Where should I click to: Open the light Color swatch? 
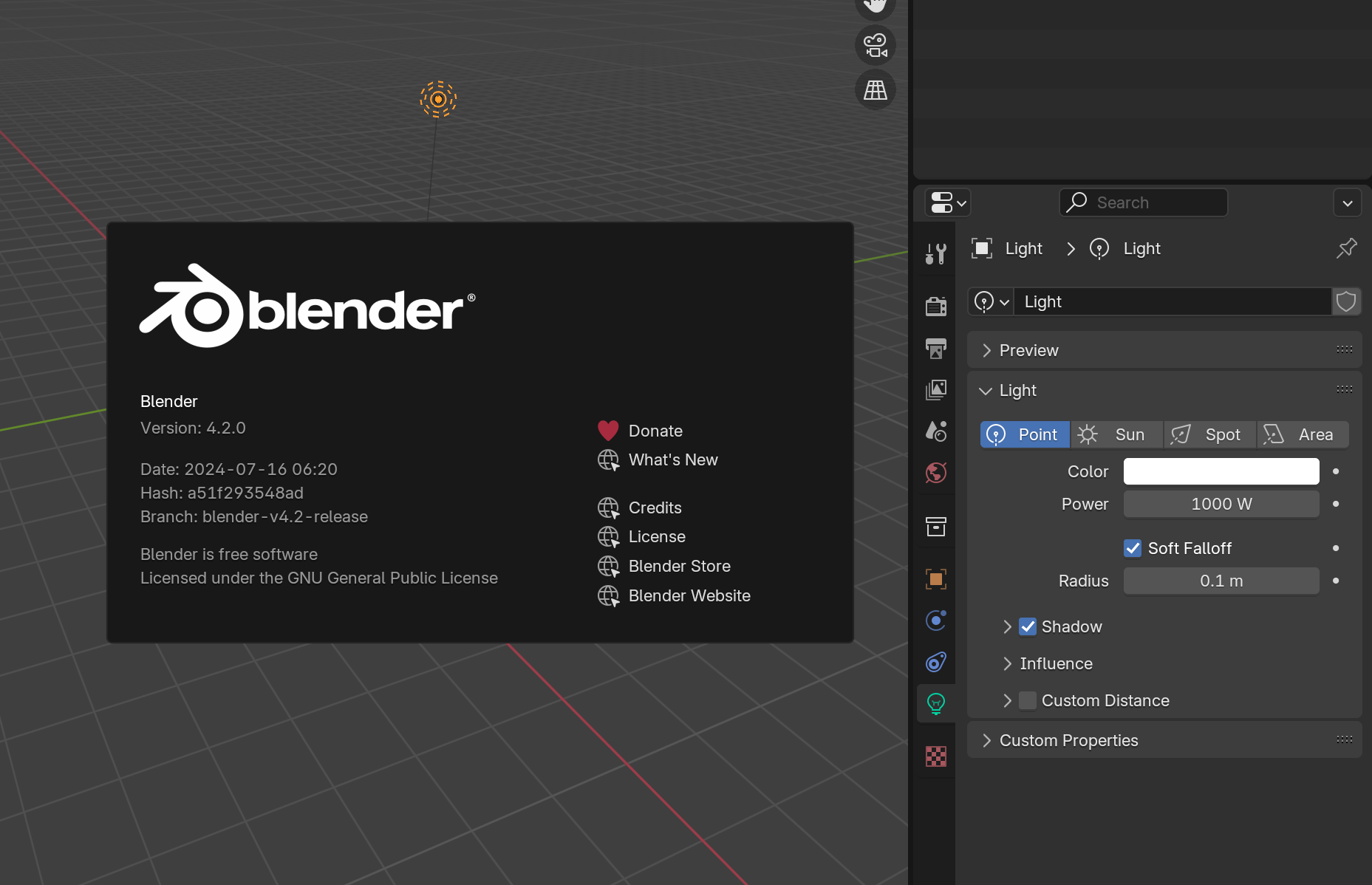[1221, 471]
